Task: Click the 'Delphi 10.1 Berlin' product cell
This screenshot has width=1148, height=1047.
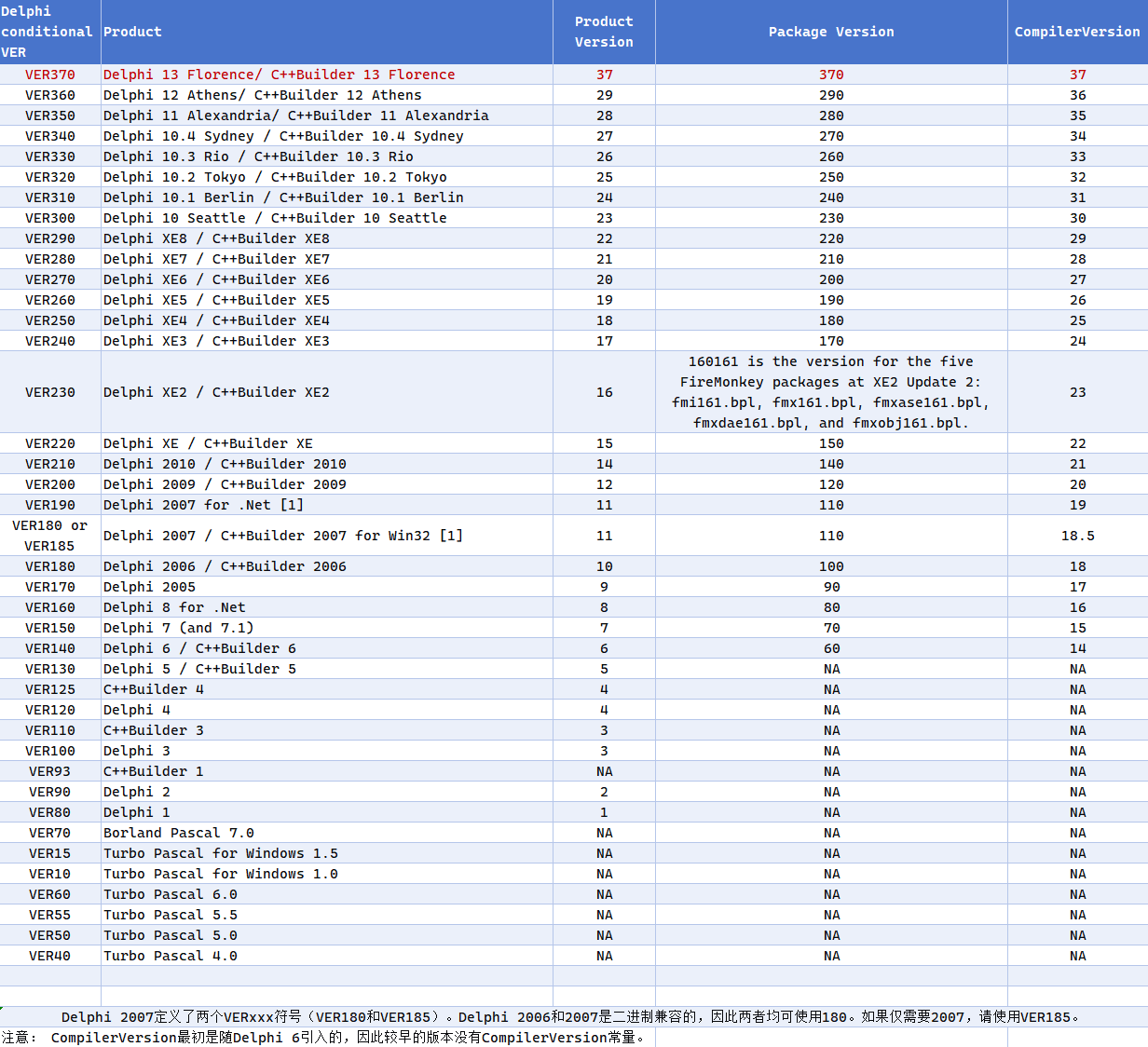Action: click(327, 197)
